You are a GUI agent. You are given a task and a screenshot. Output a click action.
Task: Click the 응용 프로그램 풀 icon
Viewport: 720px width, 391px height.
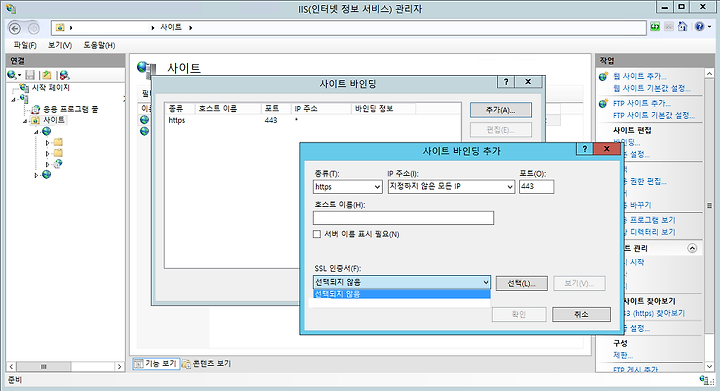[x=35, y=109]
